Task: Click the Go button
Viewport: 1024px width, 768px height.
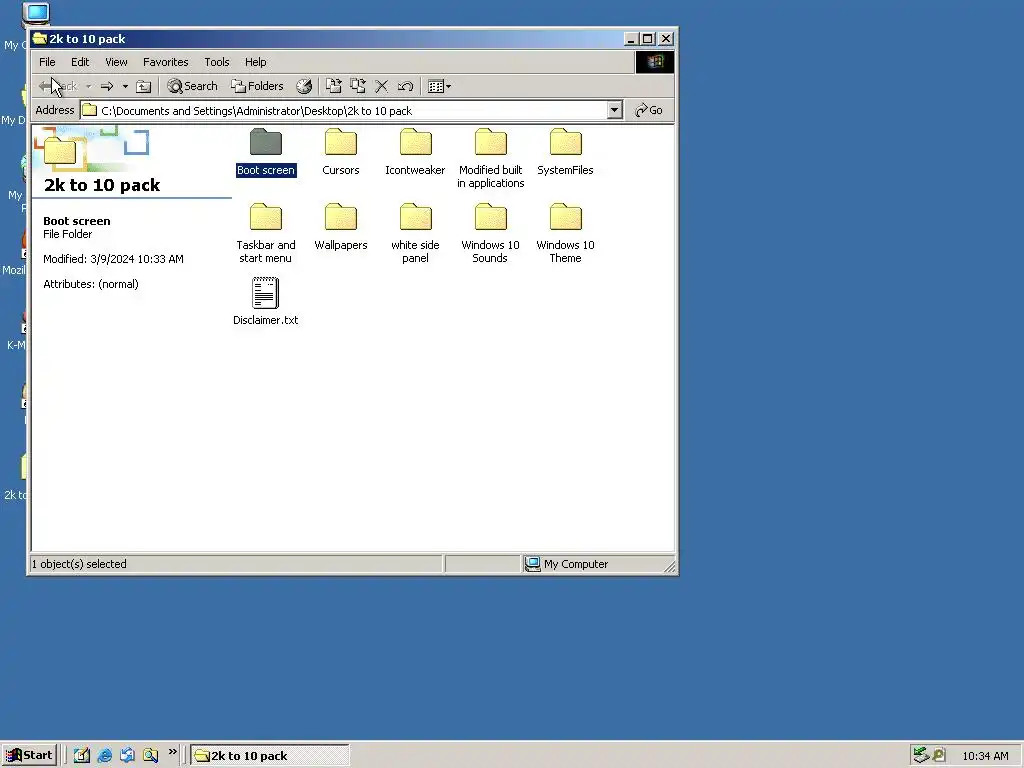Action: (x=648, y=110)
